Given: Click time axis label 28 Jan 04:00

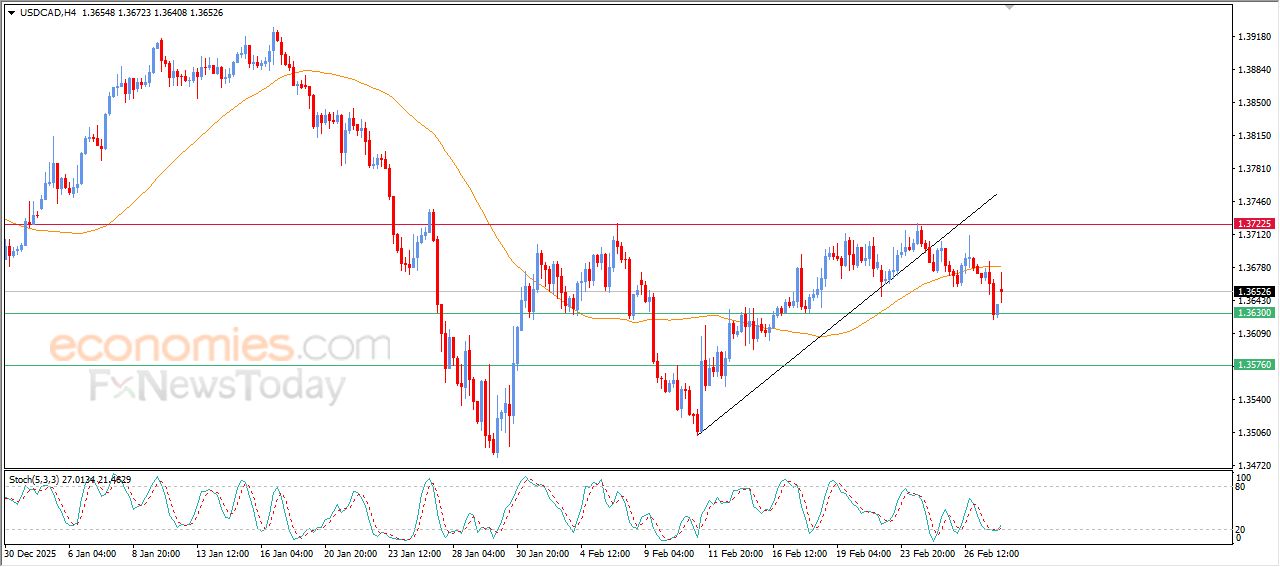Looking at the screenshot, I should 478,553.
